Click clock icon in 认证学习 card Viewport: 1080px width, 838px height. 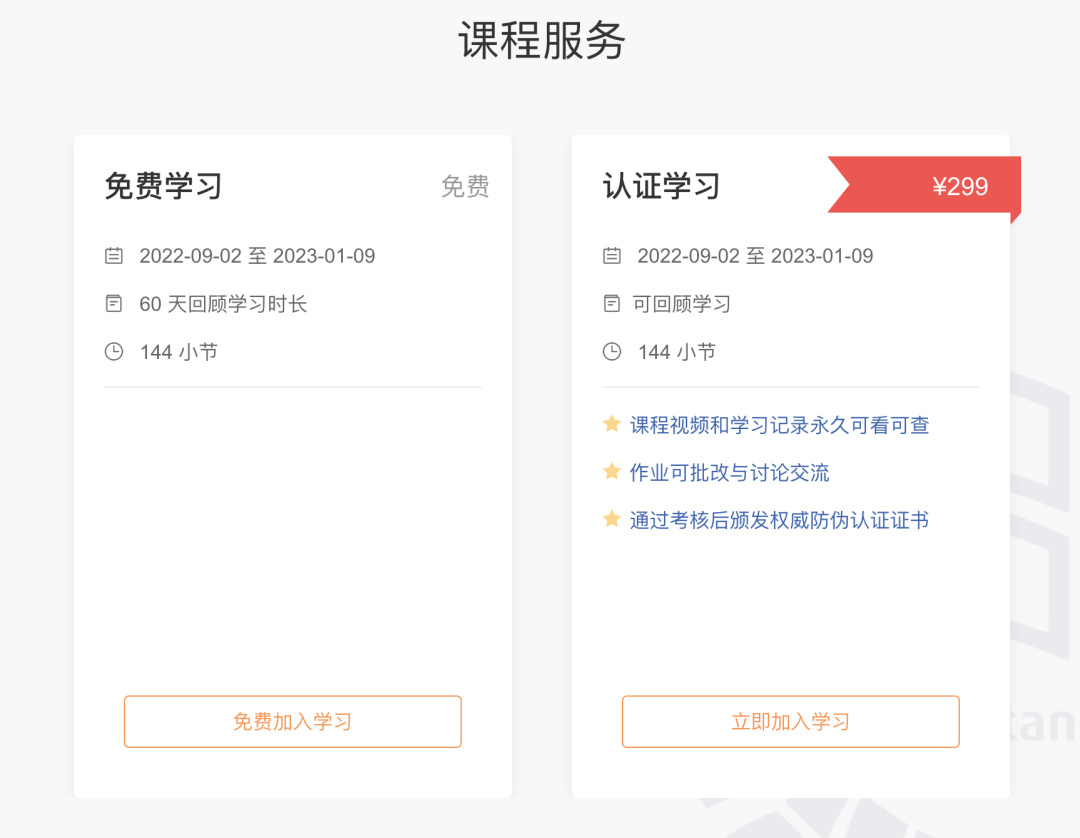point(612,351)
